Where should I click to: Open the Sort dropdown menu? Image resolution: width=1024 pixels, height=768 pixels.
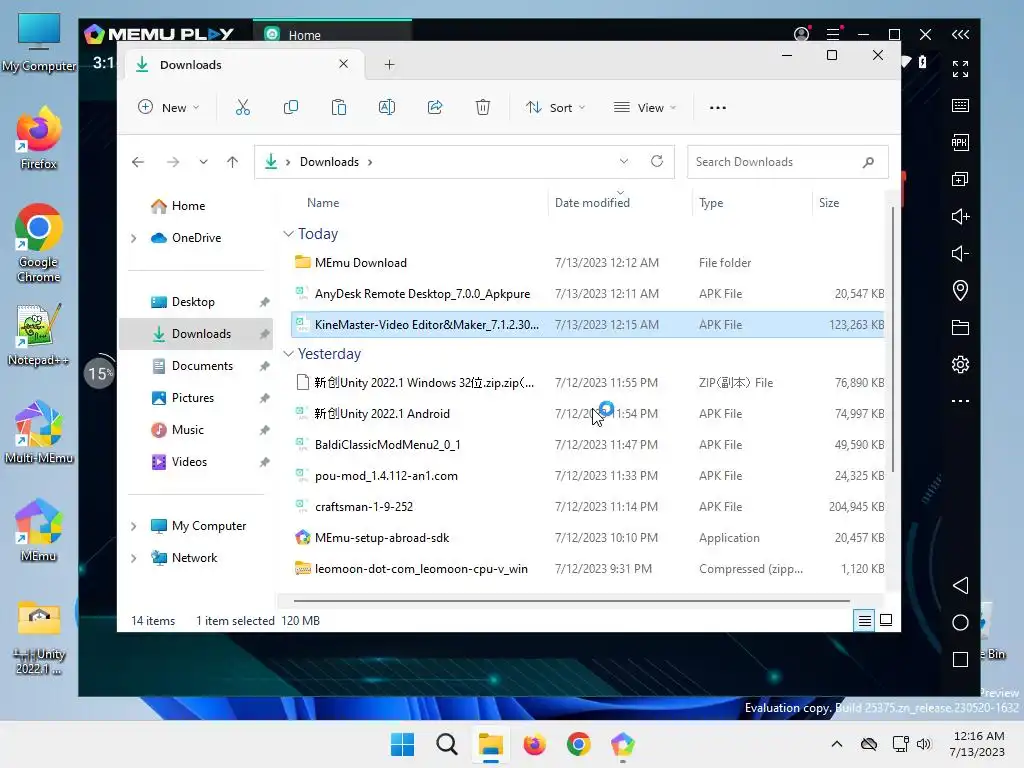(x=556, y=108)
